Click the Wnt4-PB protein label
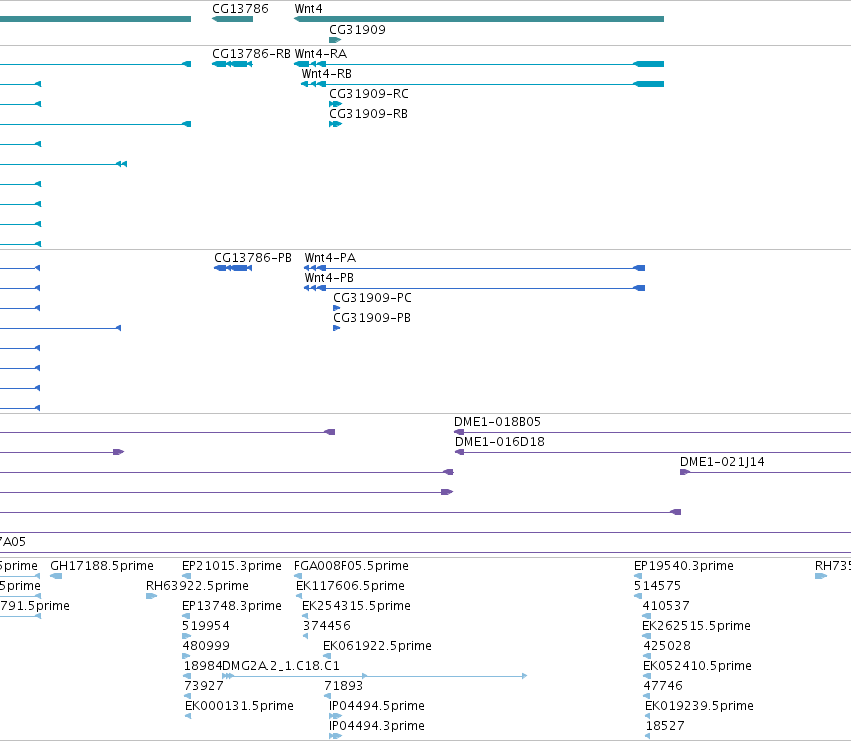Screen dimensions: 851x741 pyautogui.click(x=329, y=278)
